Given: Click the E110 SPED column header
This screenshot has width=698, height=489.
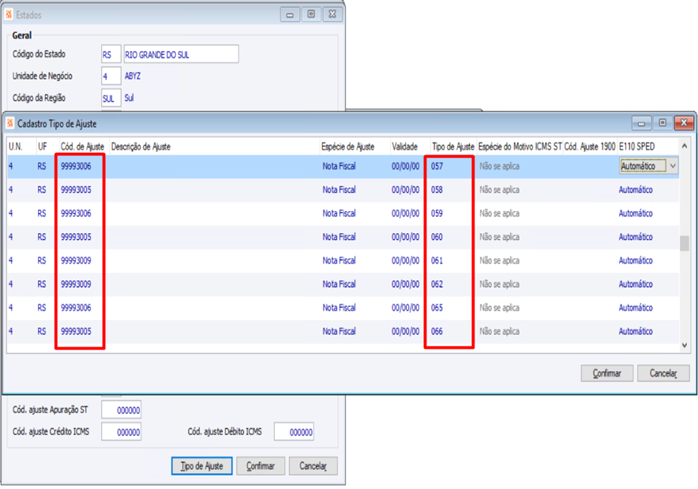Looking at the screenshot, I should (x=637, y=147).
